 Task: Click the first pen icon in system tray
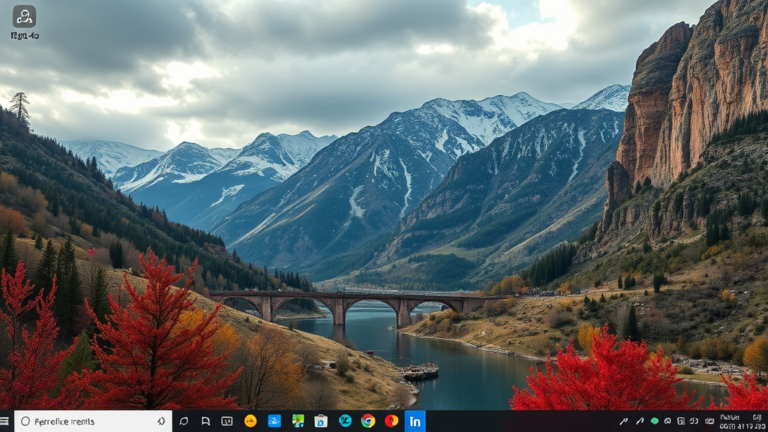click(624, 421)
